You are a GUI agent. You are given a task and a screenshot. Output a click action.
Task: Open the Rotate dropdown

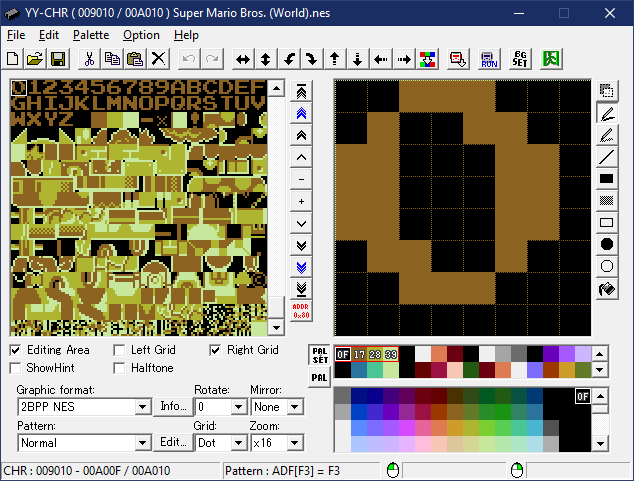tap(239, 407)
